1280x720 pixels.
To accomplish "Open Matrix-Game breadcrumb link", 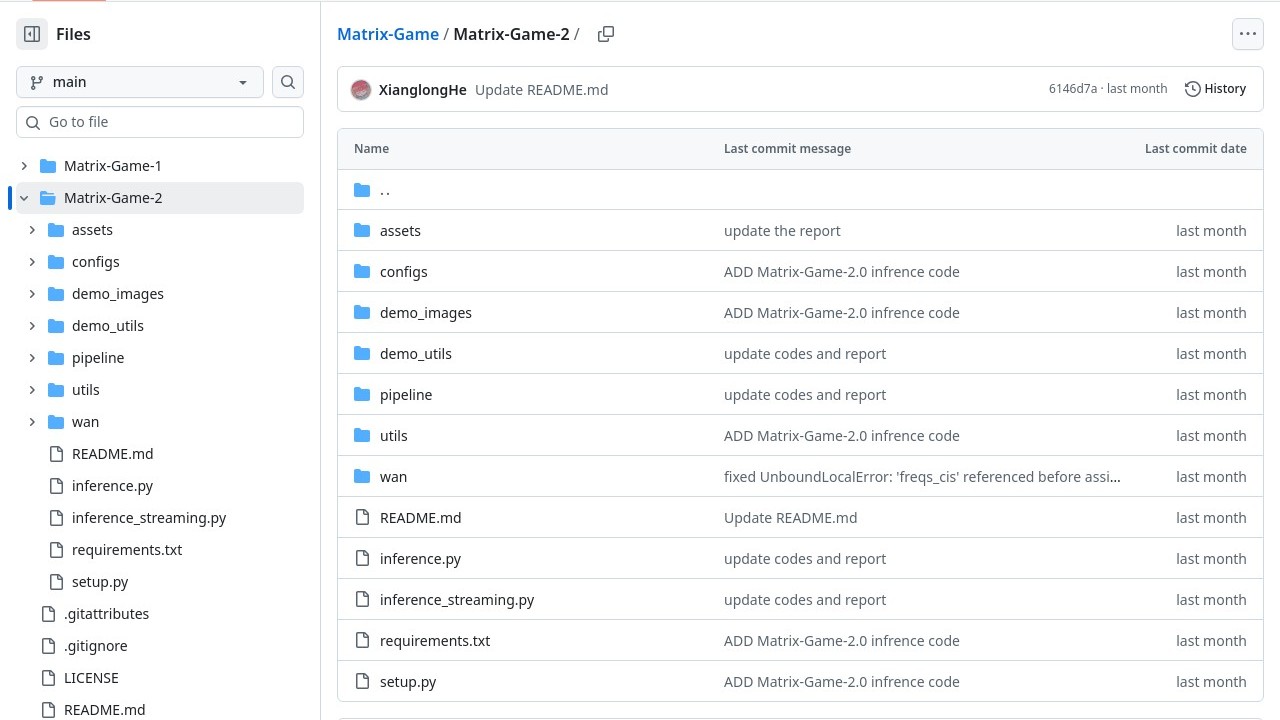I will coord(388,34).
